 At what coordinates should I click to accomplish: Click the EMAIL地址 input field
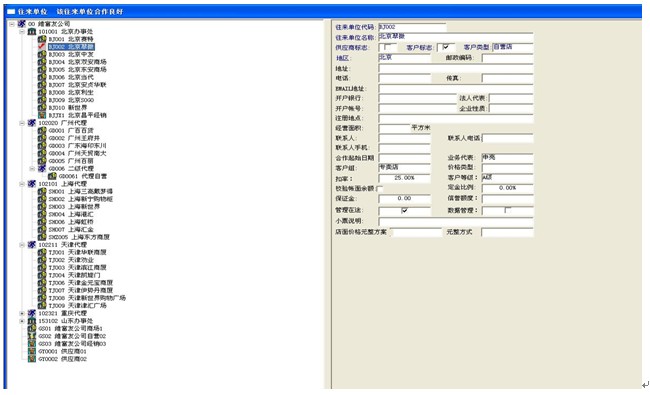tap(456, 88)
